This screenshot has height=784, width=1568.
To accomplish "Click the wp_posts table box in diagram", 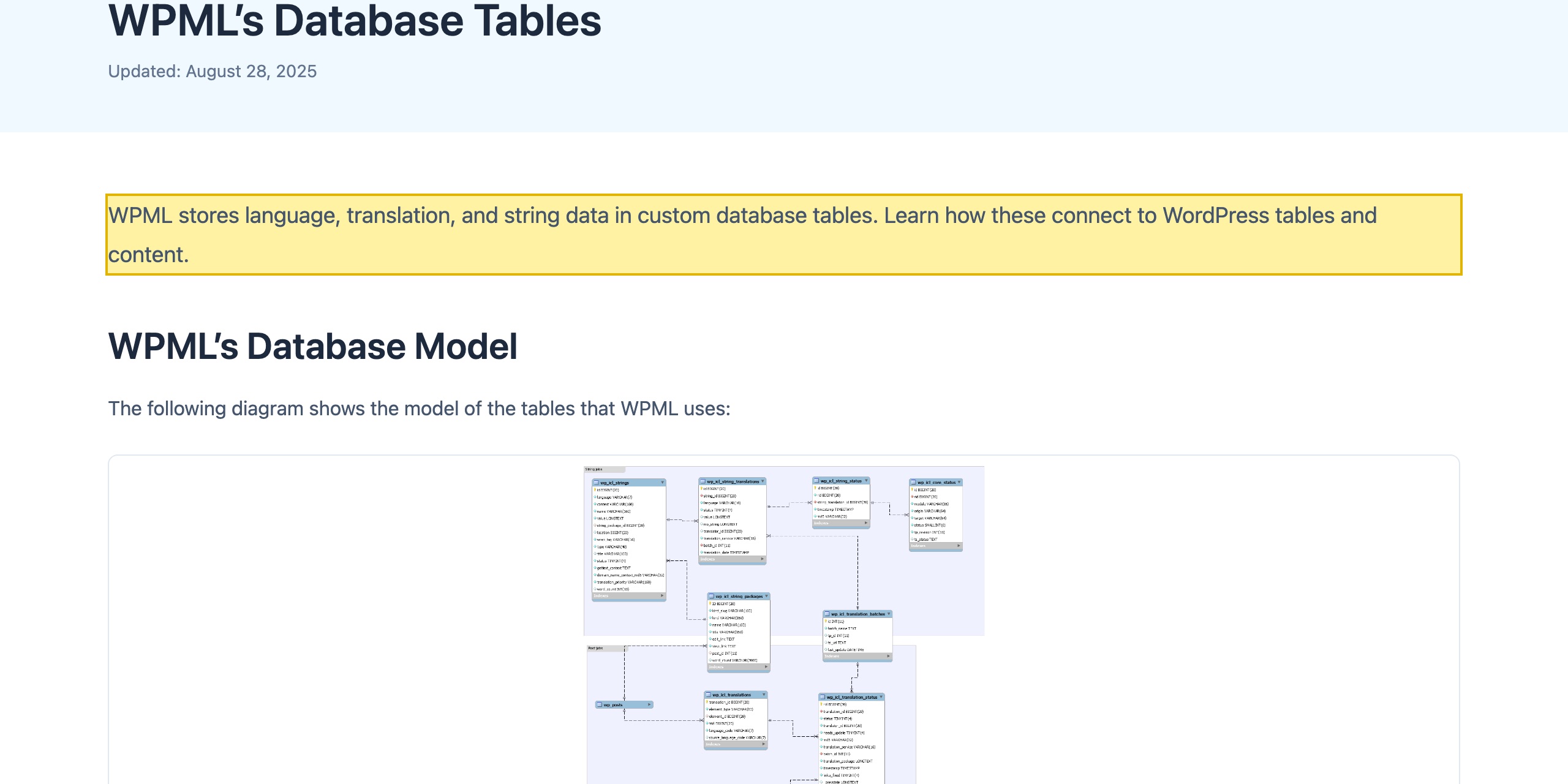I will [x=624, y=705].
